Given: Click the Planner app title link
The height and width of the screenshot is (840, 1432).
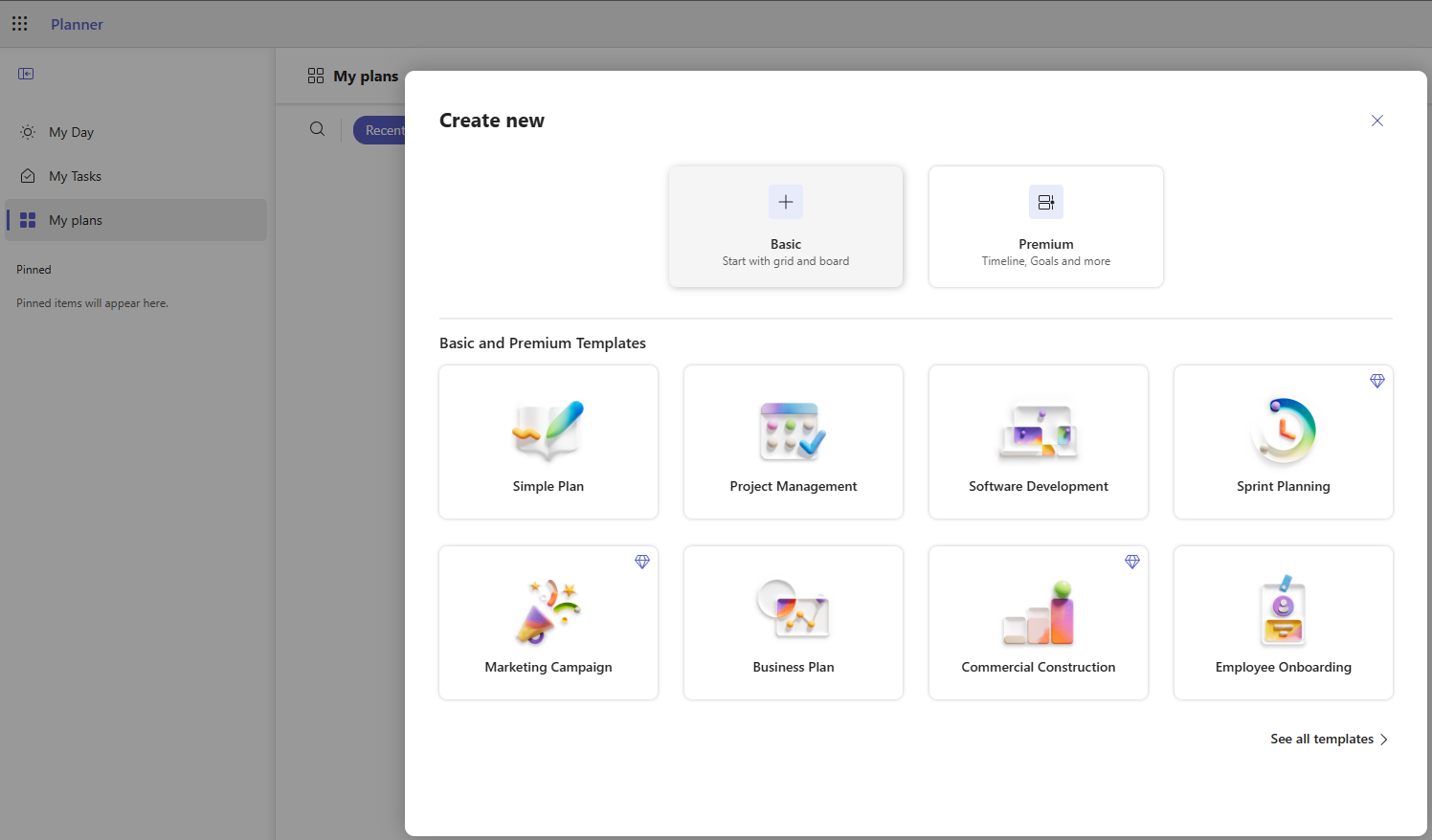Looking at the screenshot, I should click(77, 24).
